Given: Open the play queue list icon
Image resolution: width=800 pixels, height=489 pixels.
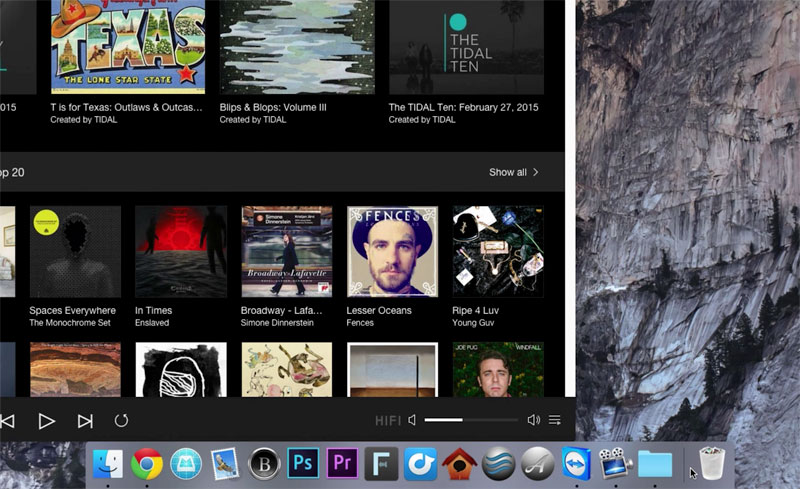Looking at the screenshot, I should [x=555, y=421].
